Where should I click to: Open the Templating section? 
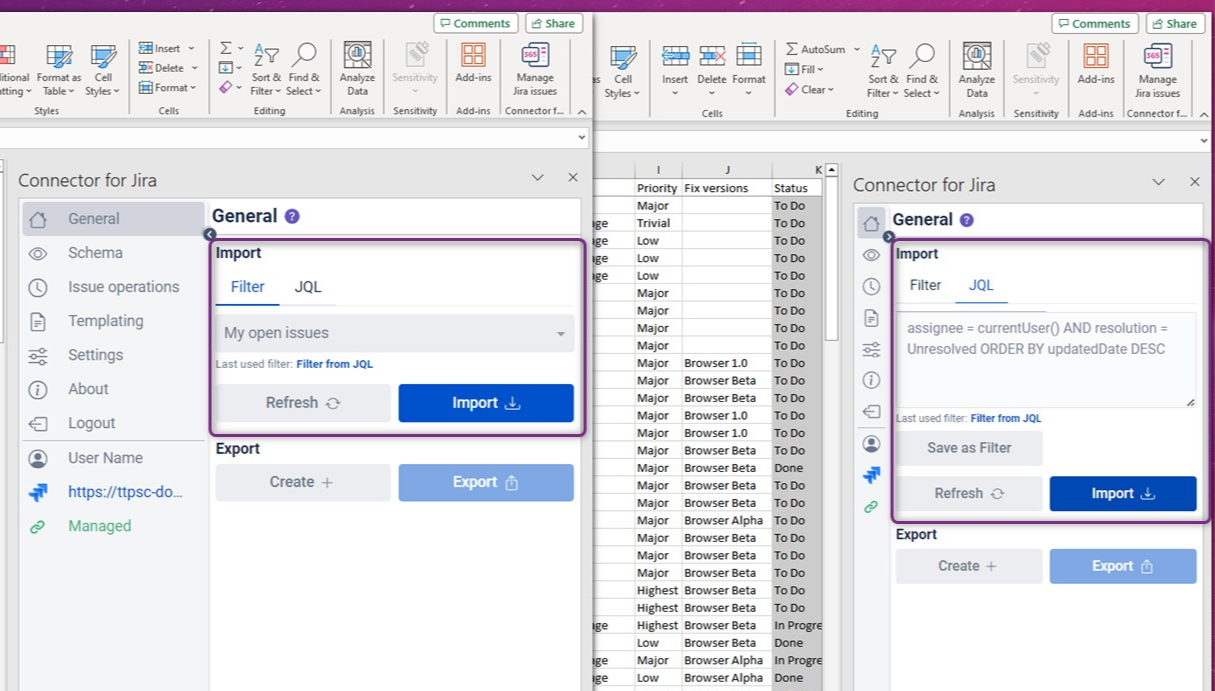(x=105, y=321)
